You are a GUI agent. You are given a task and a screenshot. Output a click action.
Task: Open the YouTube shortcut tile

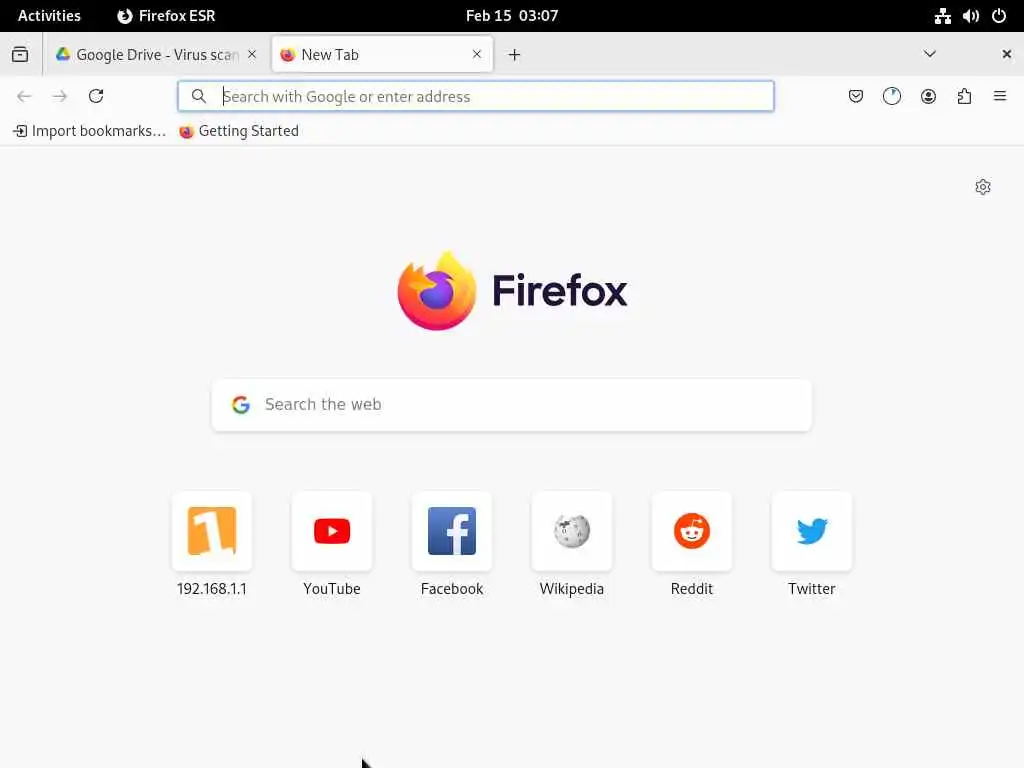(332, 544)
